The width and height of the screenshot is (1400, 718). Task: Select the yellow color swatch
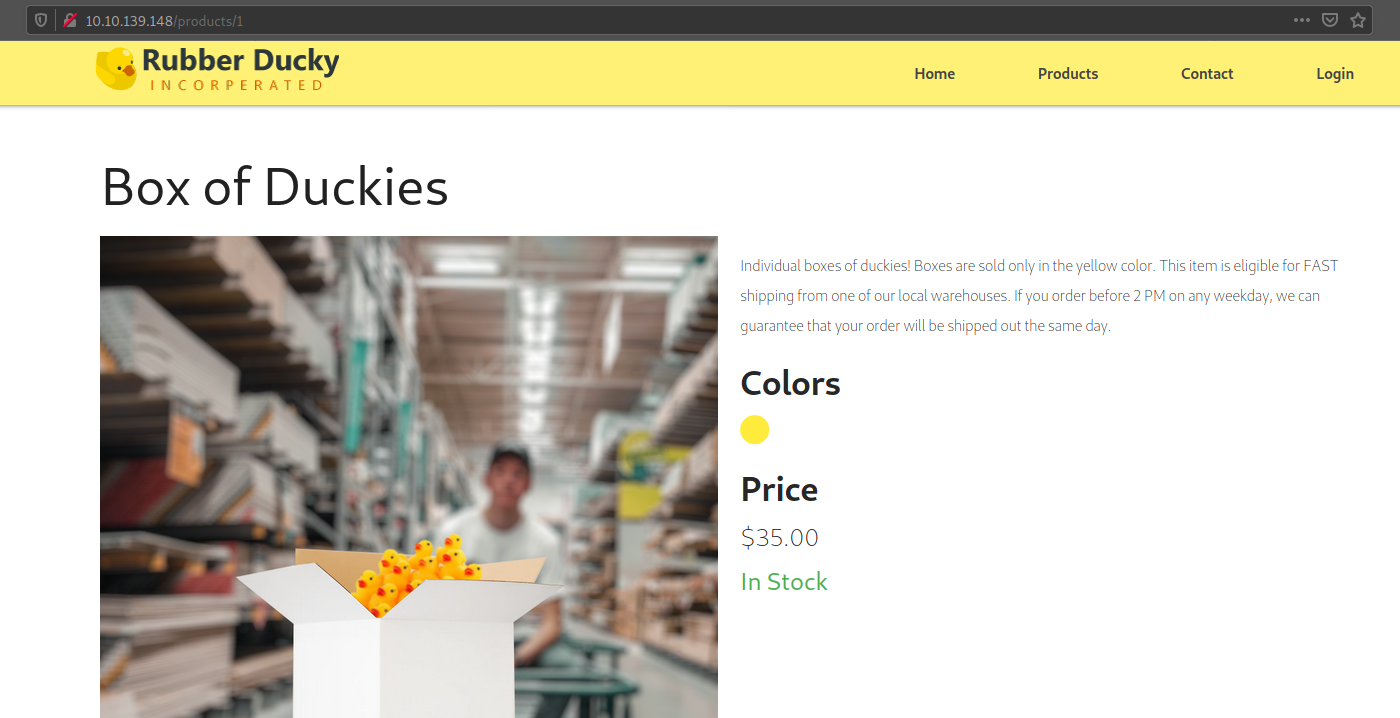[x=755, y=430]
